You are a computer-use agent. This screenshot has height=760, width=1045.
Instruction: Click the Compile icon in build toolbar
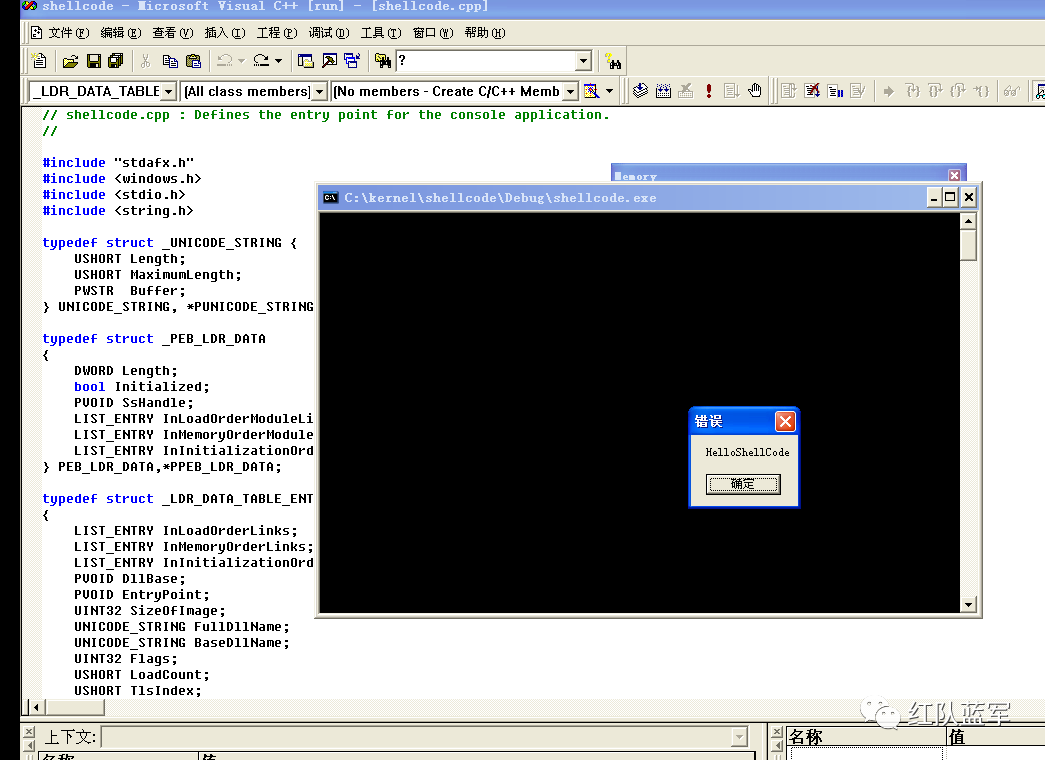tap(640, 91)
